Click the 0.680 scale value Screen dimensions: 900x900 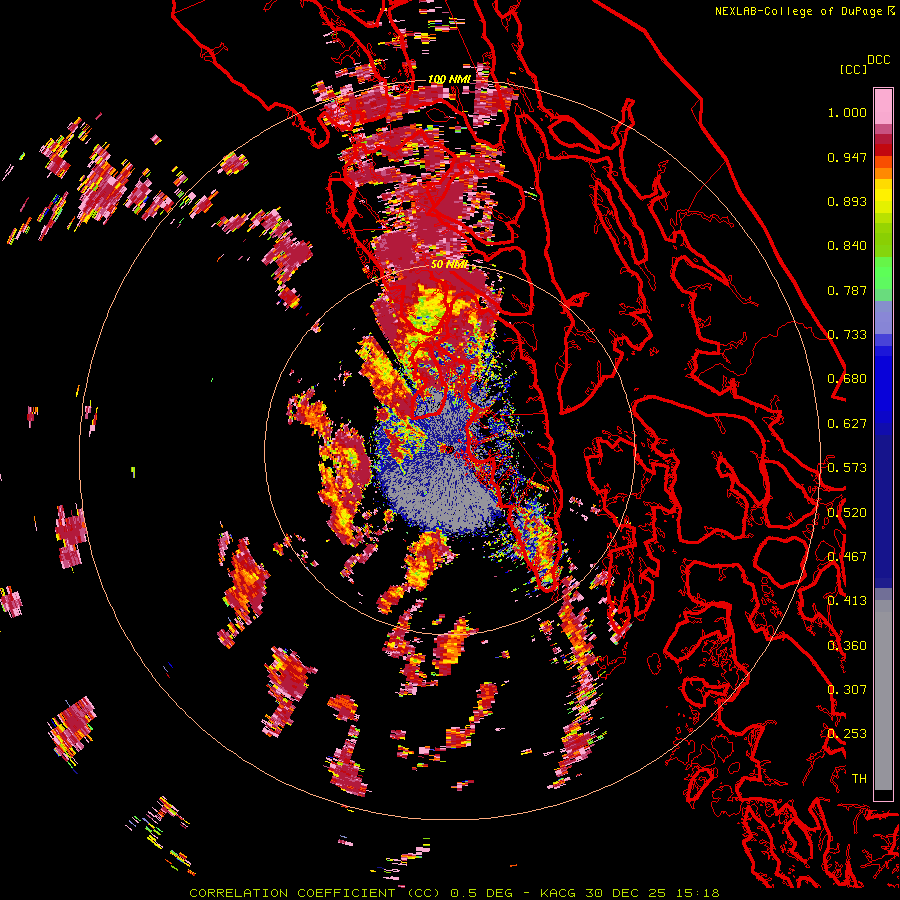click(x=847, y=379)
